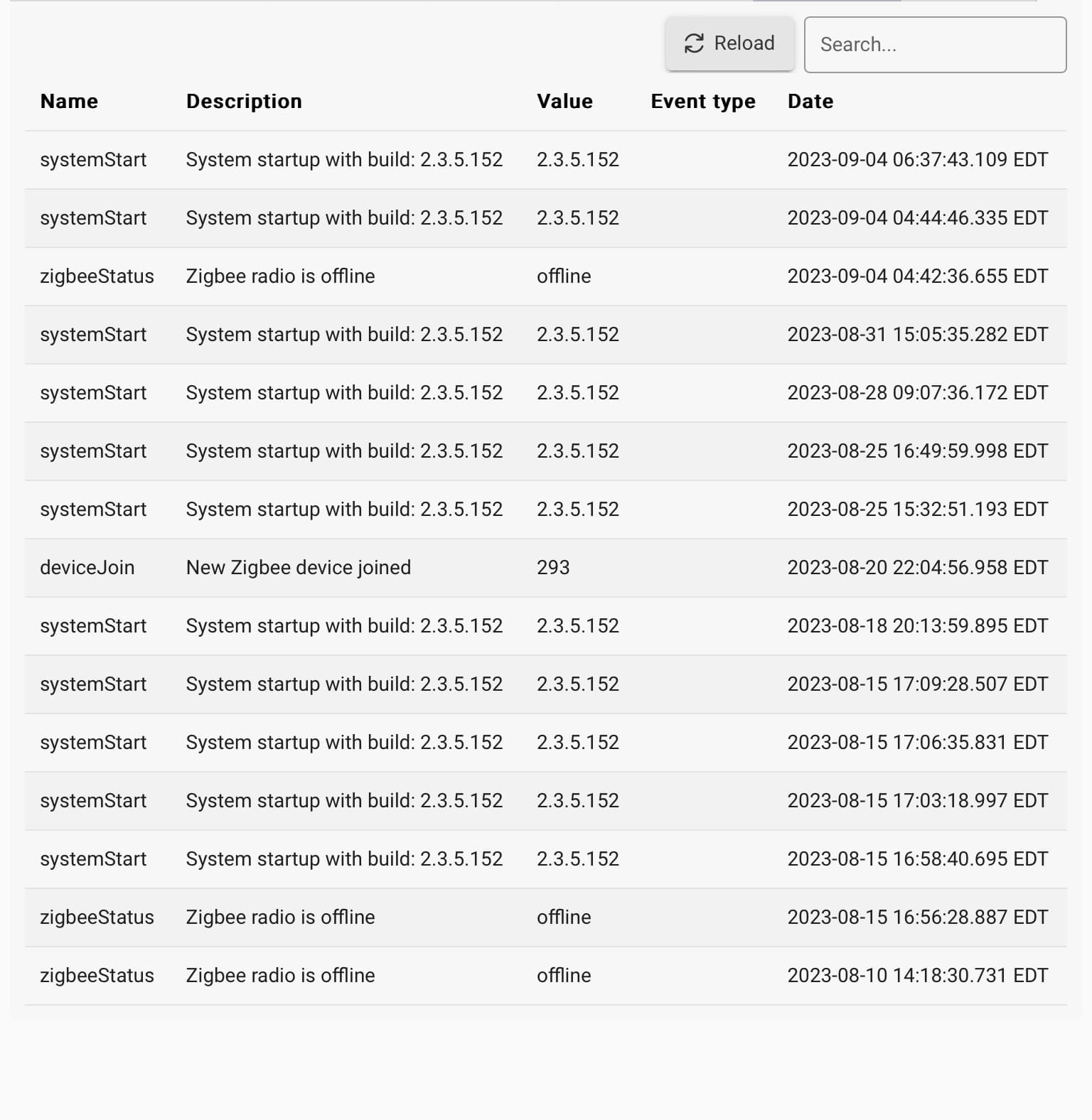This screenshot has width=1092, height=1120.
Task: Click the offline value dated 2023-08-15 16:56:28.887
Action: pyautogui.click(x=564, y=917)
